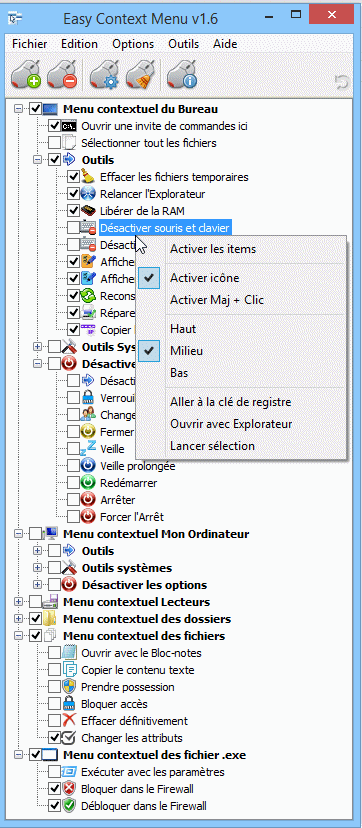362x828 pixels.
Task: Click keyboard icon of Désactiver souris et clavier
Action: (x=88, y=228)
